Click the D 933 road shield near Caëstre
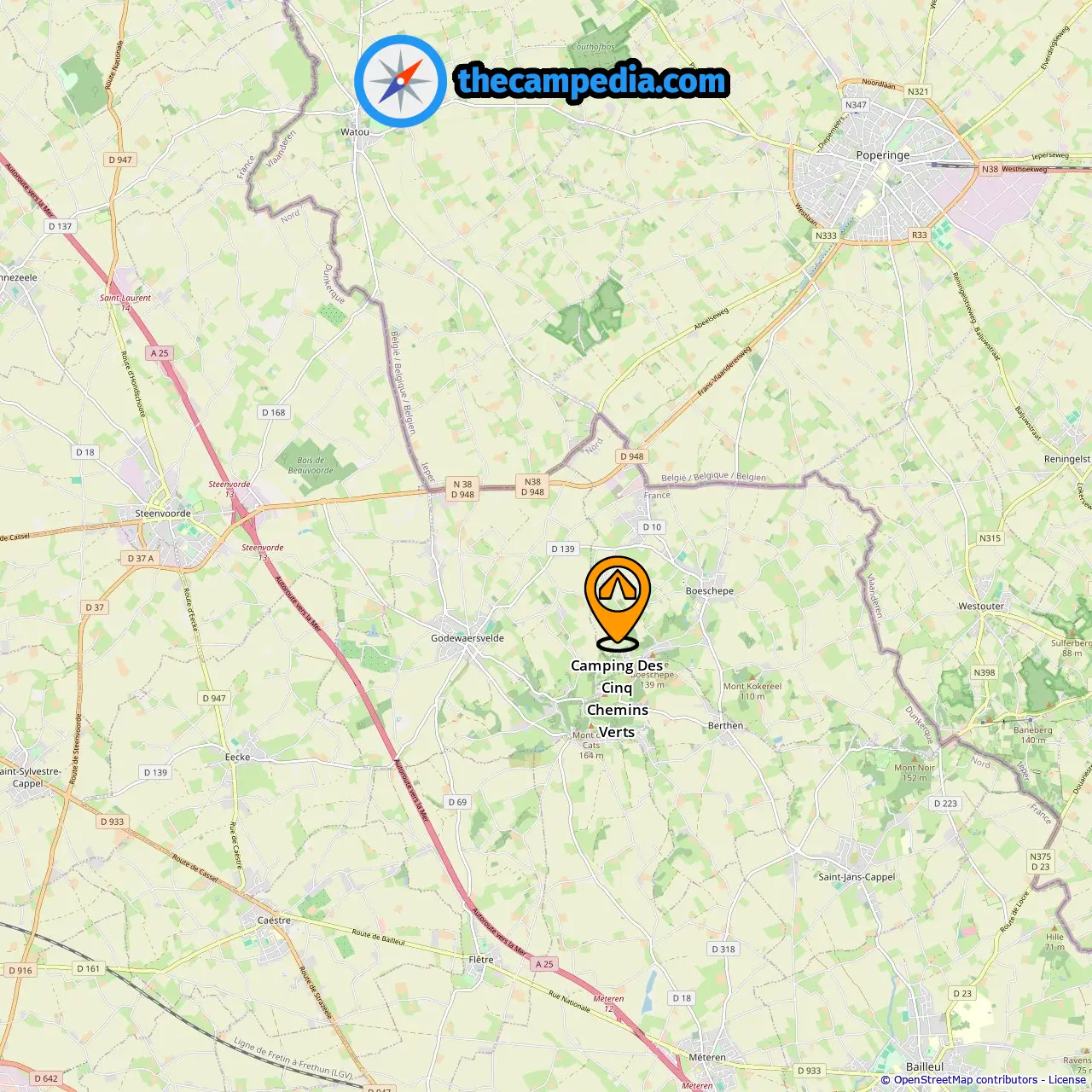 (x=112, y=822)
